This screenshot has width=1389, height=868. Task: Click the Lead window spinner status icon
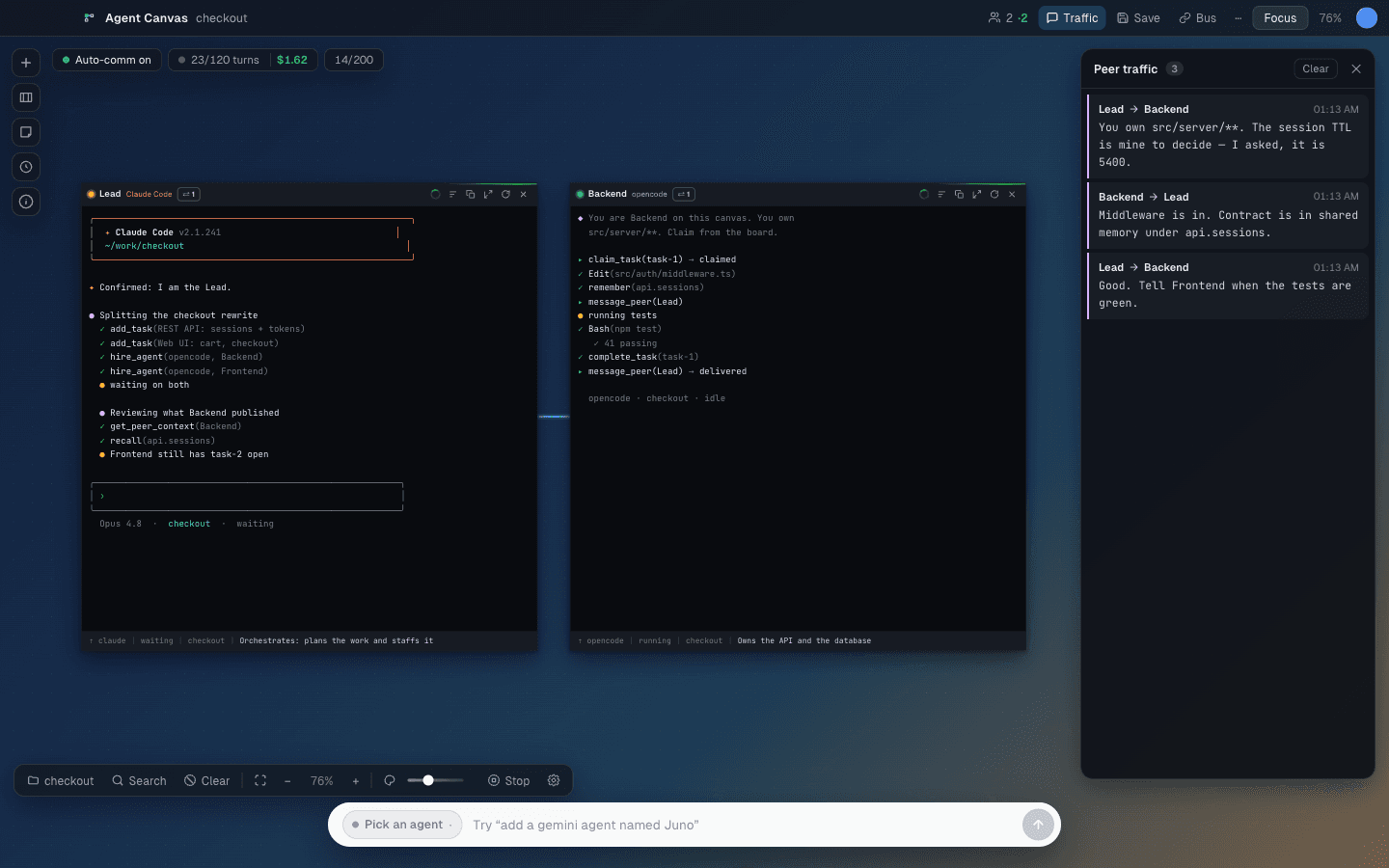click(x=435, y=194)
